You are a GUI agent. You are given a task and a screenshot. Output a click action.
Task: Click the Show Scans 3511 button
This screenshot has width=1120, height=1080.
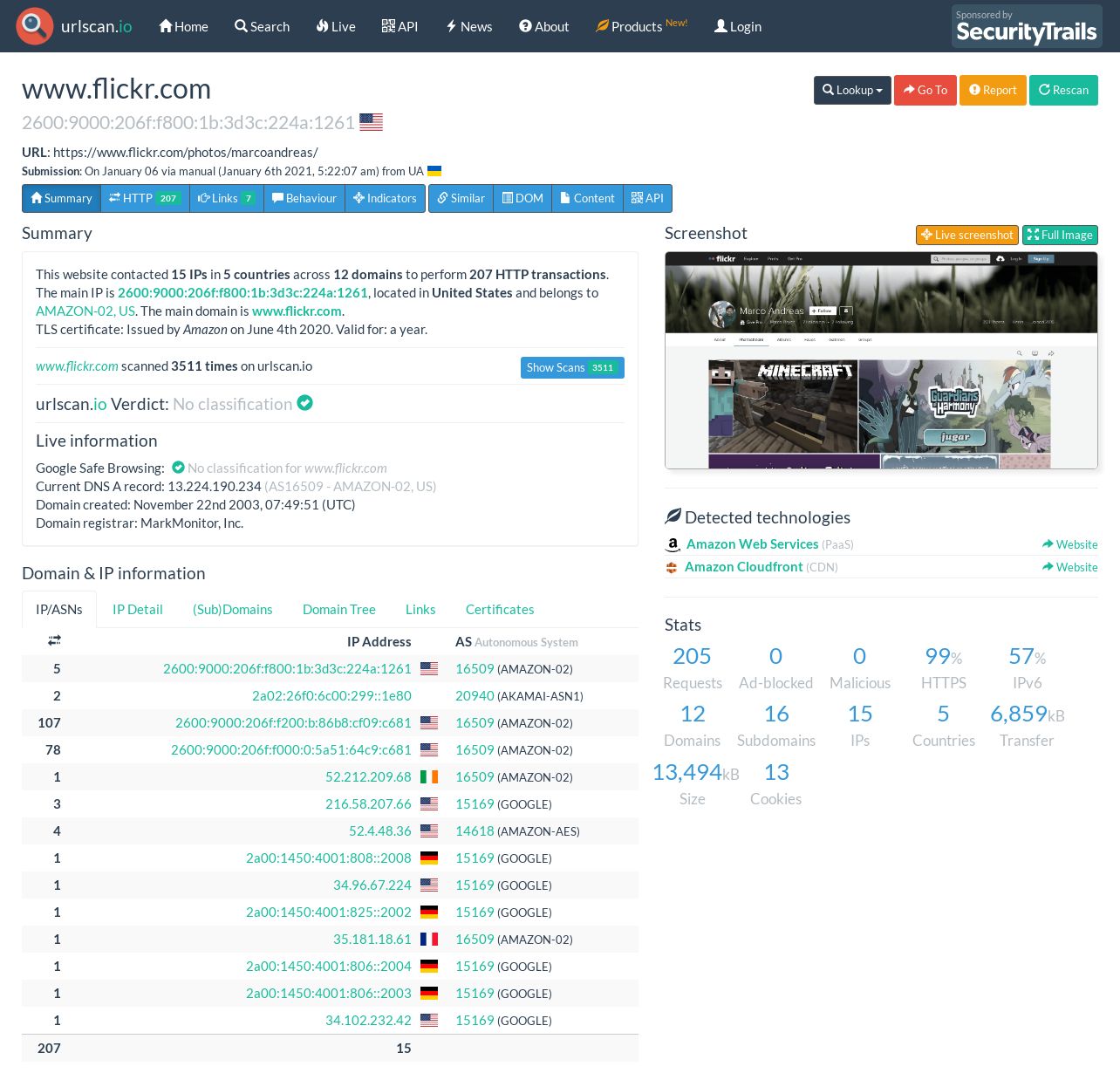coord(572,367)
